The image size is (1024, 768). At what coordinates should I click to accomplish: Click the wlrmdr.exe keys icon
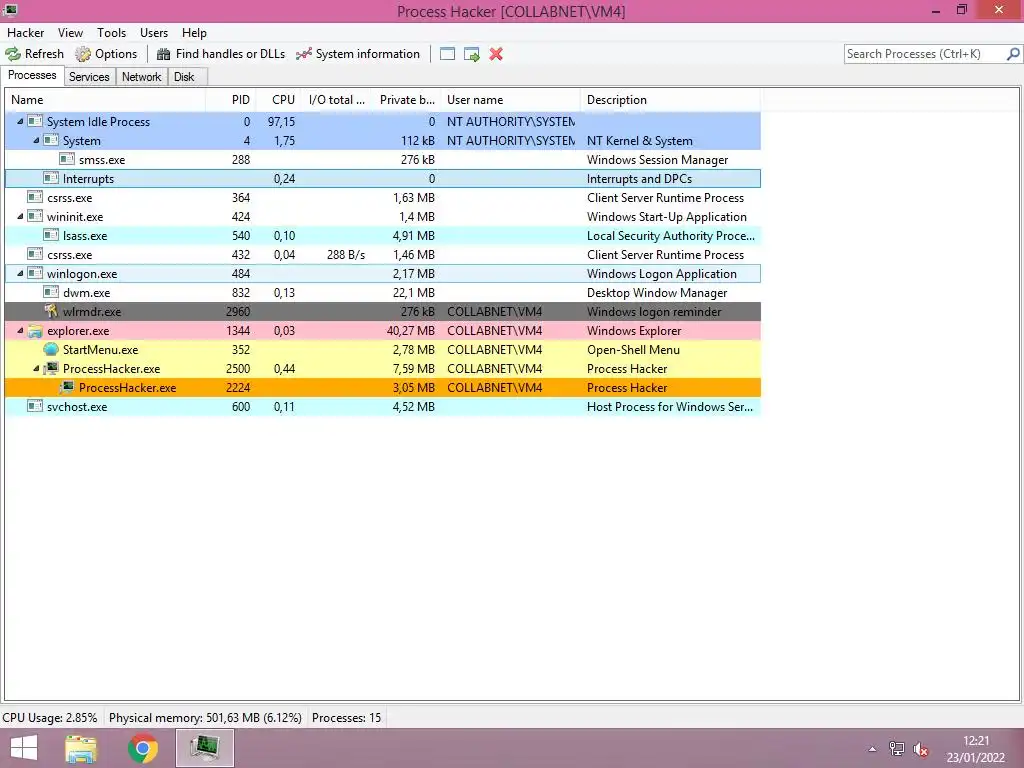click(51, 312)
